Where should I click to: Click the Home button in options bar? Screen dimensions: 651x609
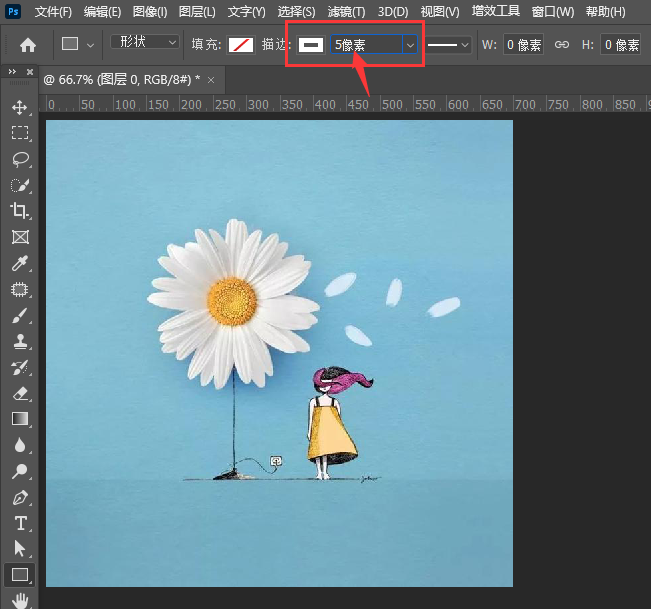point(28,45)
